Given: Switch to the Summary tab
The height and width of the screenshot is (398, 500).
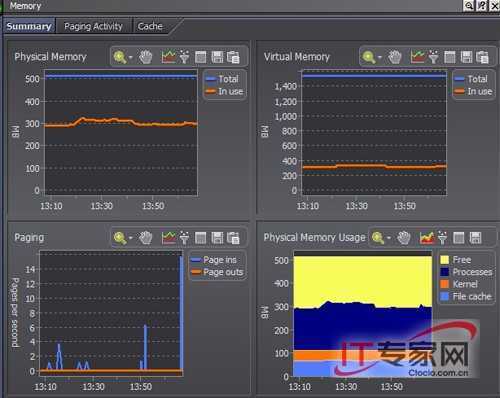Looking at the screenshot, I should [28, 26].
